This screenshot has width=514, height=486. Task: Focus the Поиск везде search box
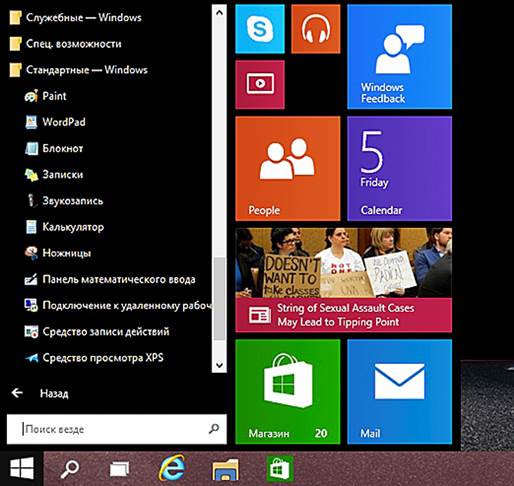point(117,429)
